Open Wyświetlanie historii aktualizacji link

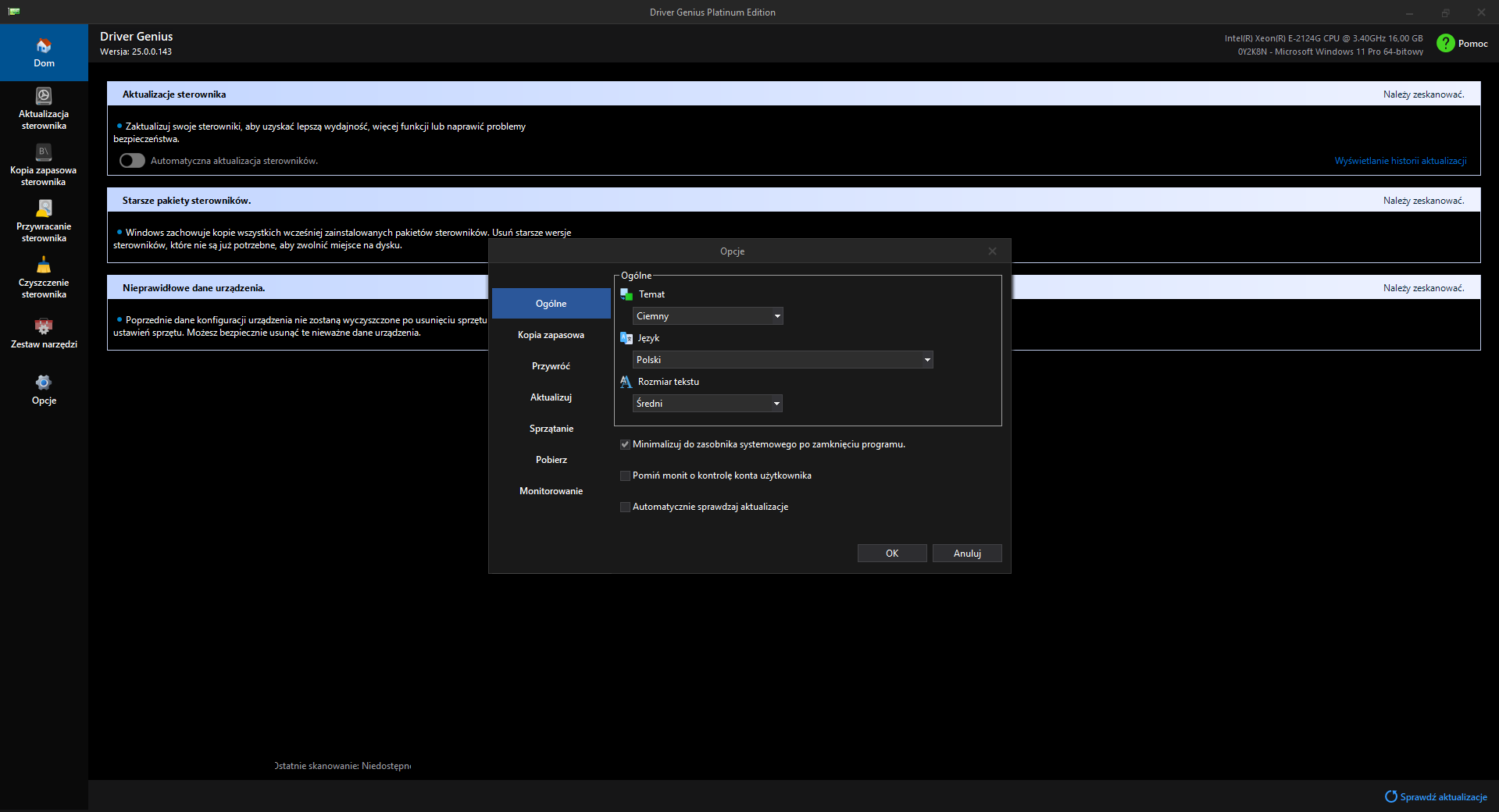pyautogui.click(x=1401, y=161)
